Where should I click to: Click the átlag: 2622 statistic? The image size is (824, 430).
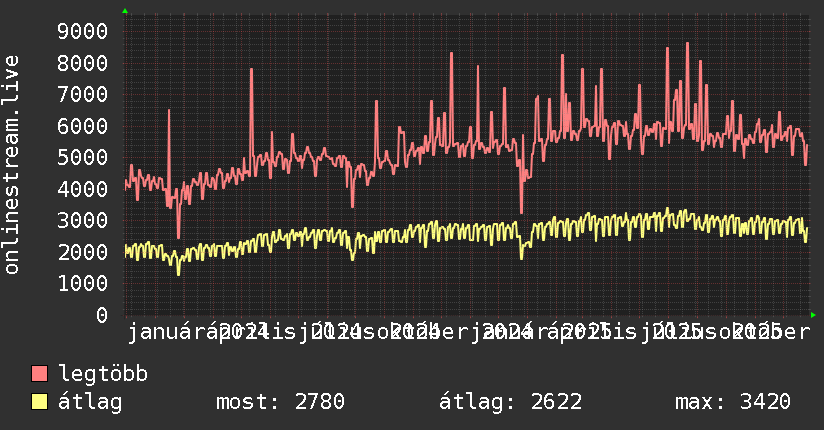(x=510, y=402)
